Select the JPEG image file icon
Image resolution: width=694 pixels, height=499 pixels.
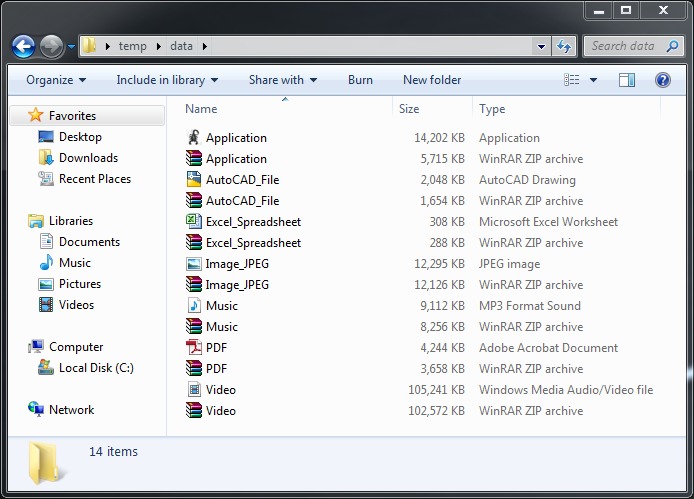(194, 264)
